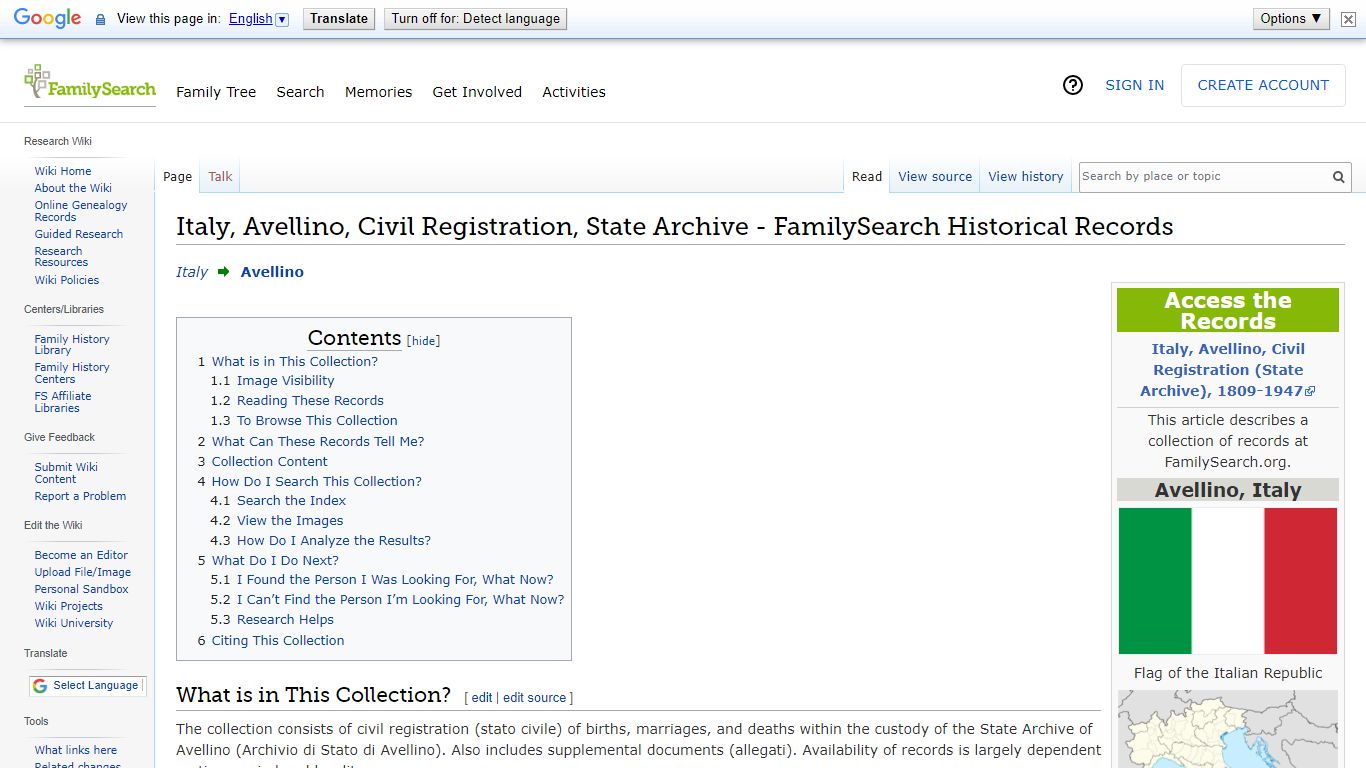
Task: Open Online Genealogy Records link
Action: 81,211
